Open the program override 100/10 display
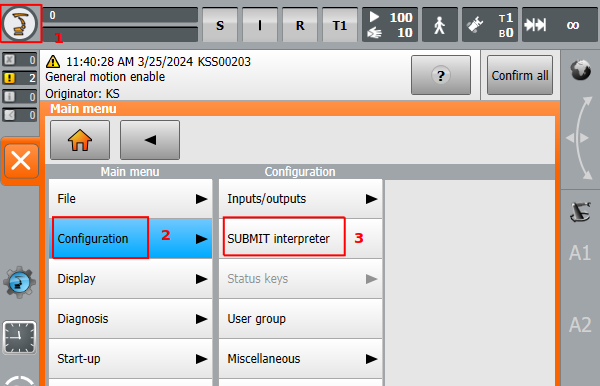 [390, 25]
